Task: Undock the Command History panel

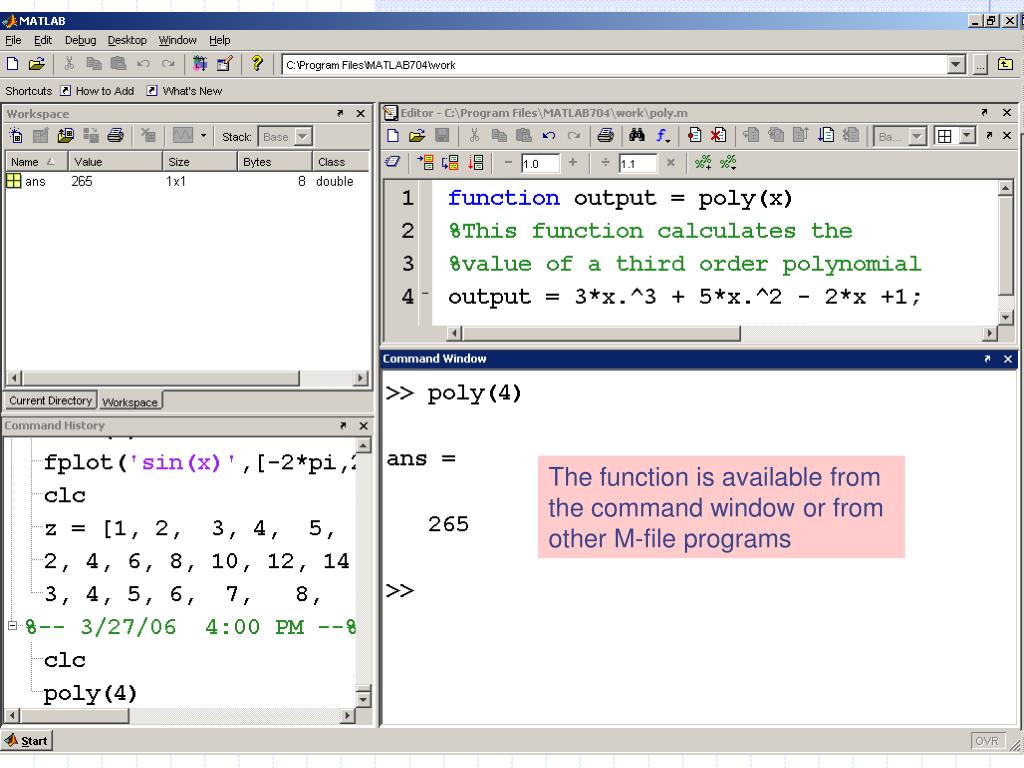Action: [343, 425]
